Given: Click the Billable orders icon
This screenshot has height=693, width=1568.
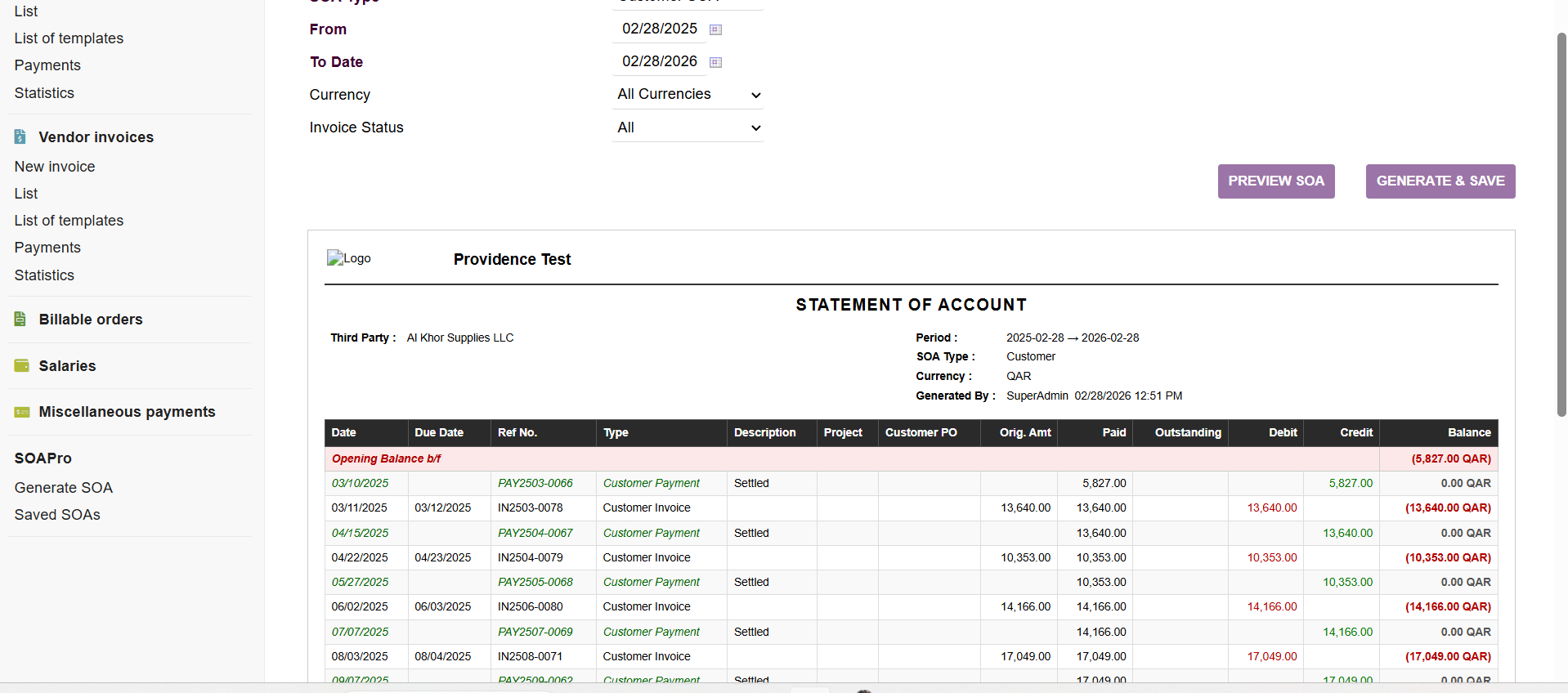Looking at the screenshot, I should [x=20, y=320].
